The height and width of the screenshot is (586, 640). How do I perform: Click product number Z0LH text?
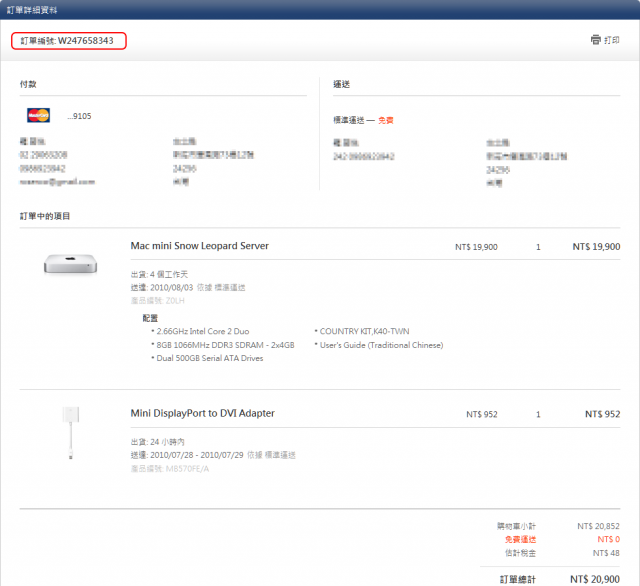pos(158,301)
